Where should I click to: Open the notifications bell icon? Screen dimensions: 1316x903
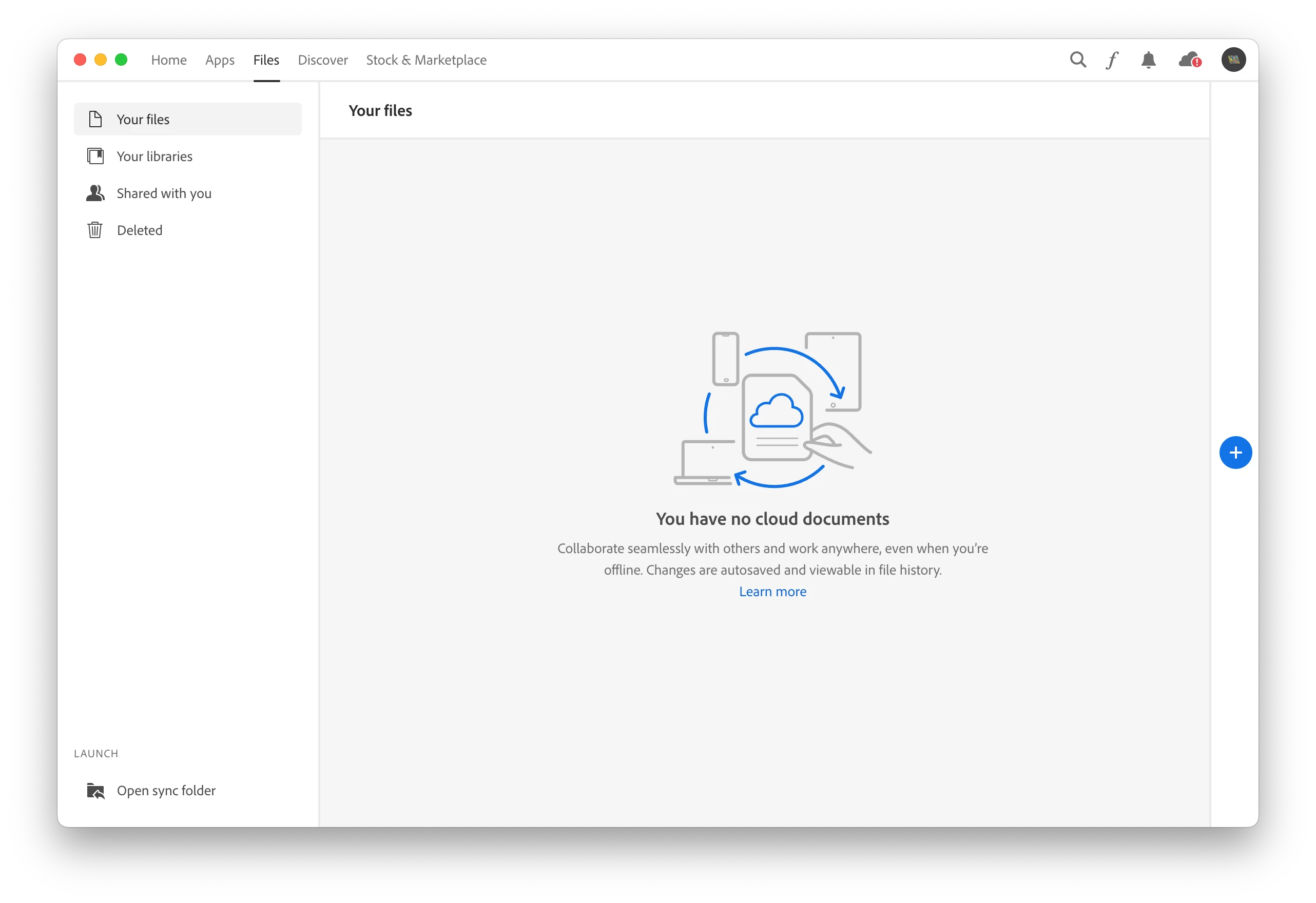tap(1148, 60)
